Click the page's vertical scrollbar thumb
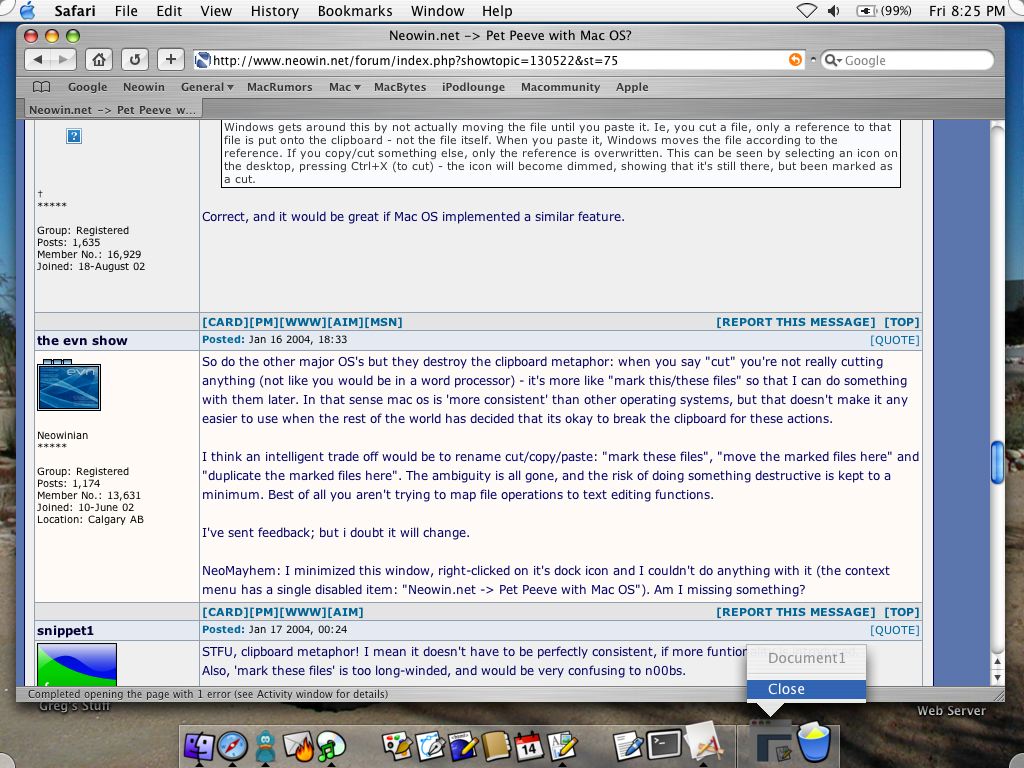Image resolution: width=1024 pixels, height=768 pixels. coord(997,462)
